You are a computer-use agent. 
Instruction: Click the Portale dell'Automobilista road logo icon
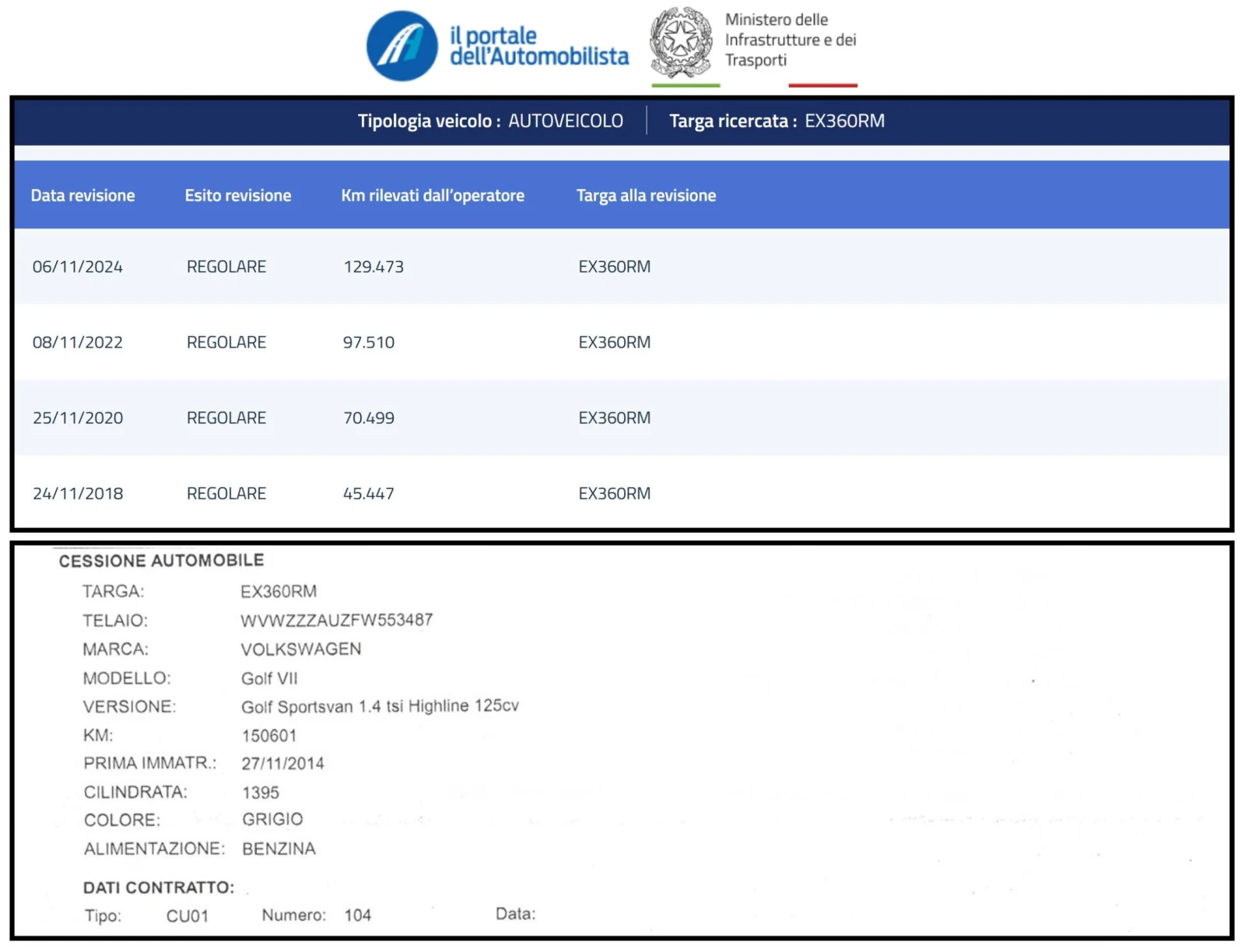pyautogui.click(x=402, y=46)
